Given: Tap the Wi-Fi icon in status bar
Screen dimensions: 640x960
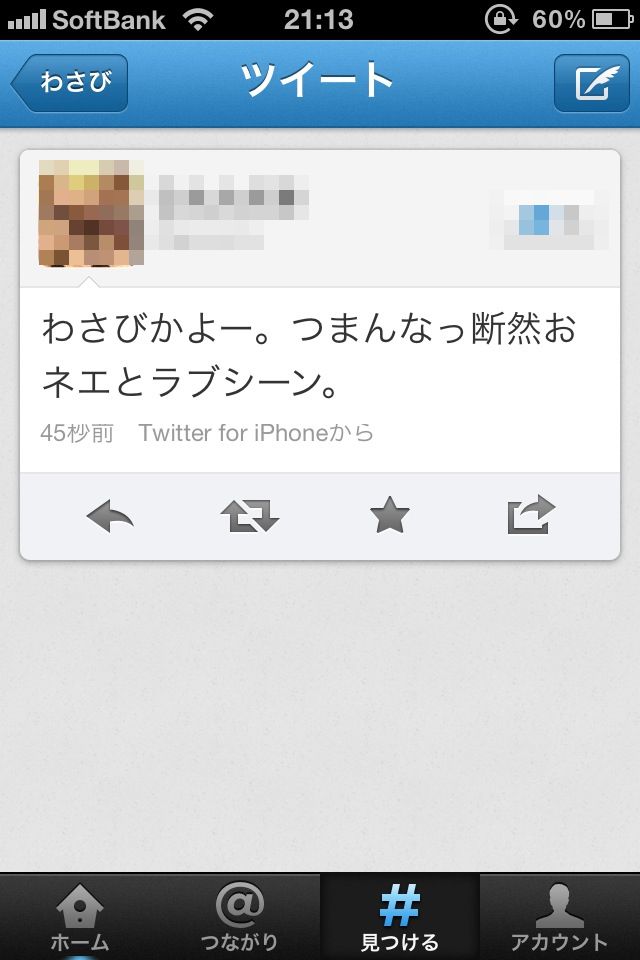Looking at the screenshot, I should 198,20.
